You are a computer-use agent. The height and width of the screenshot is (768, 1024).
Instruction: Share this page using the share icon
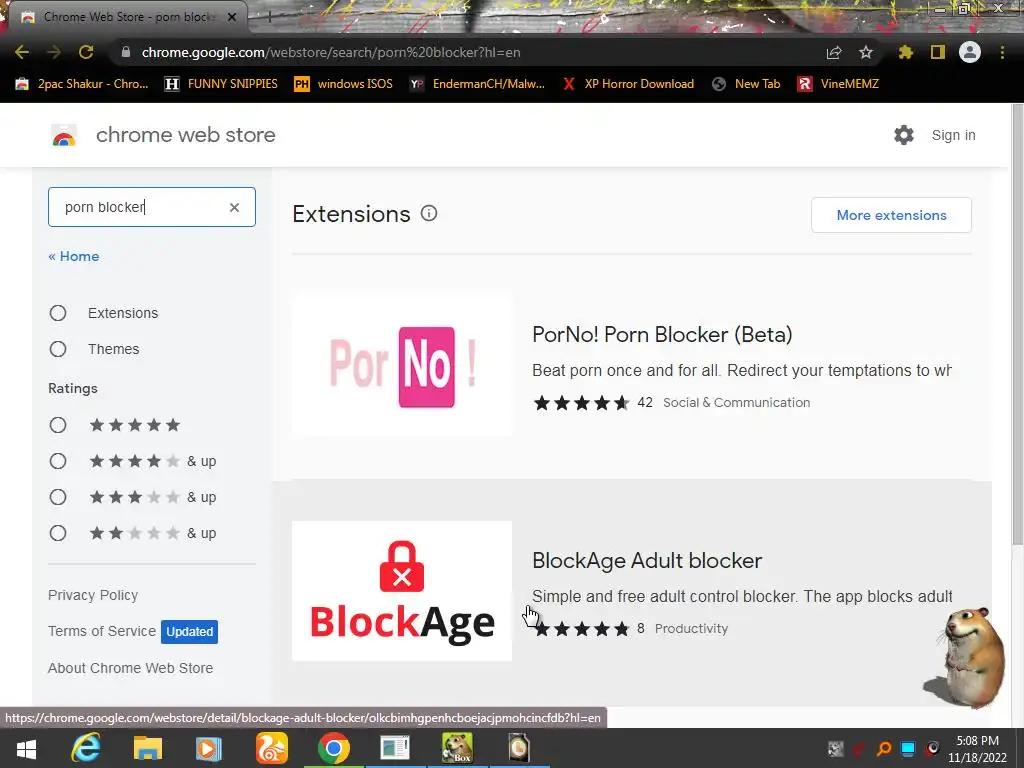click(x=834, y=52)
